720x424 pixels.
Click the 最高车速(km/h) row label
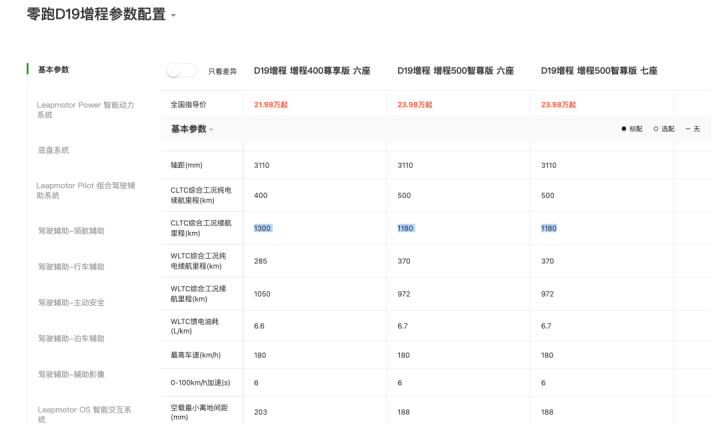tap(196, 355)
